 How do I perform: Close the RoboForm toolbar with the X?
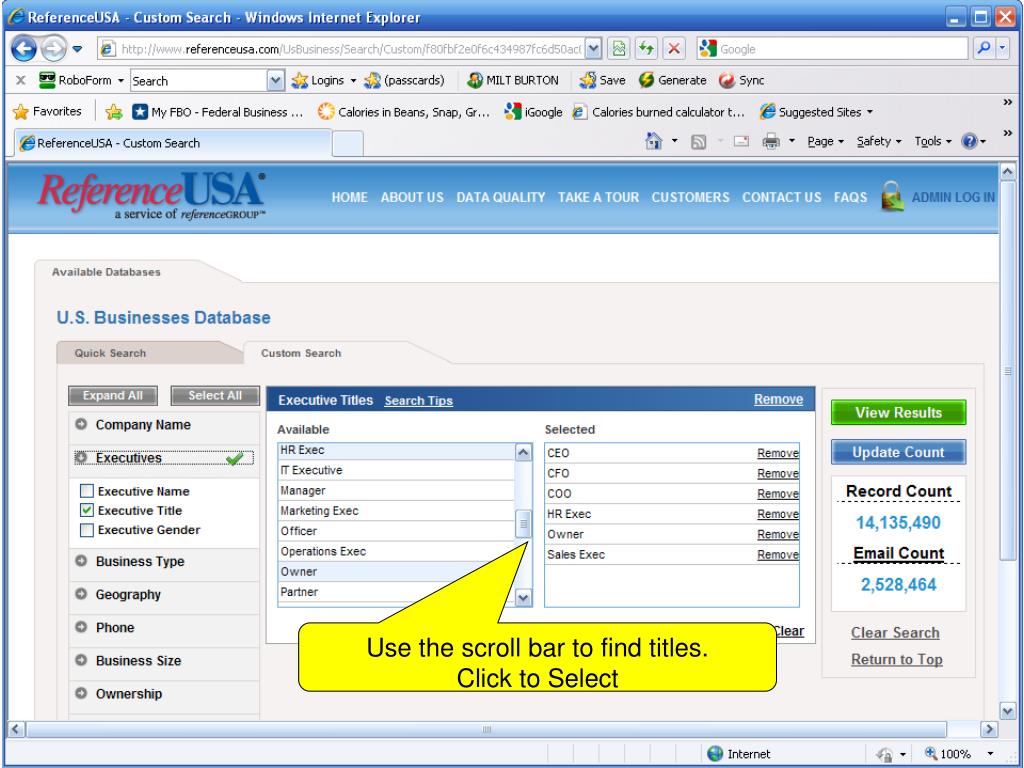[21, 80]
